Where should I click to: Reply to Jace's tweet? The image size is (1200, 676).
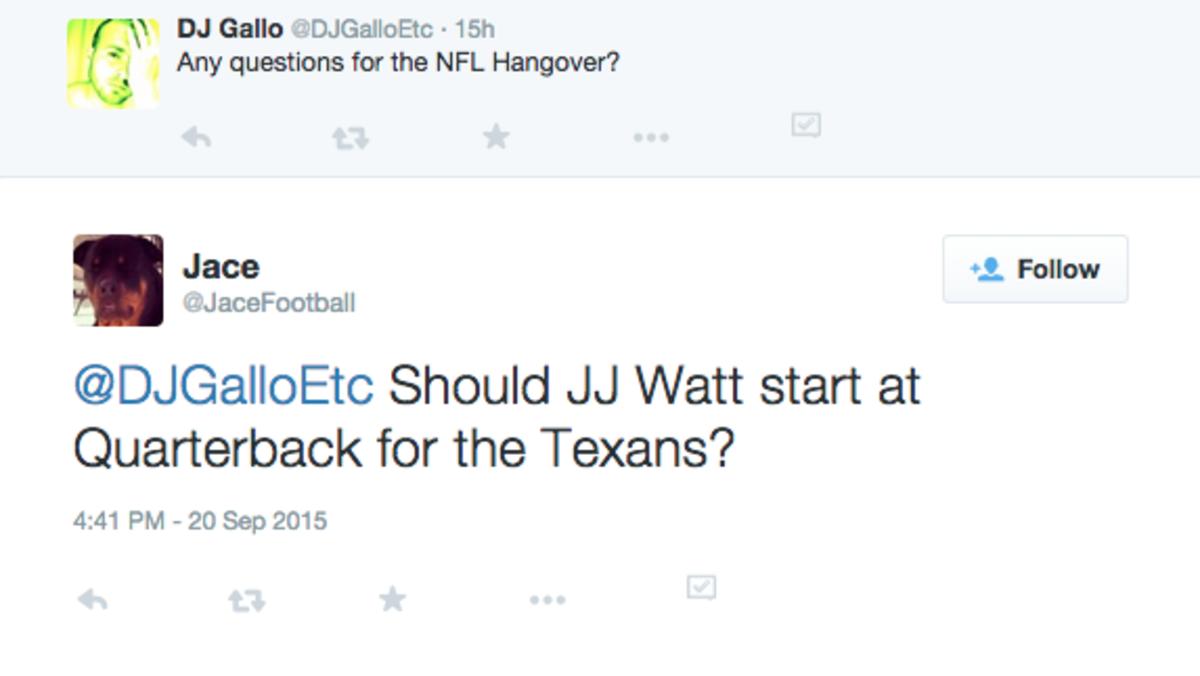[x=92, y=597]
